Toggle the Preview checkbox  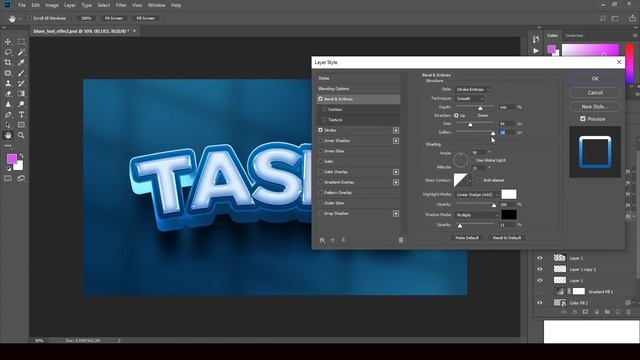click(583, 119)
